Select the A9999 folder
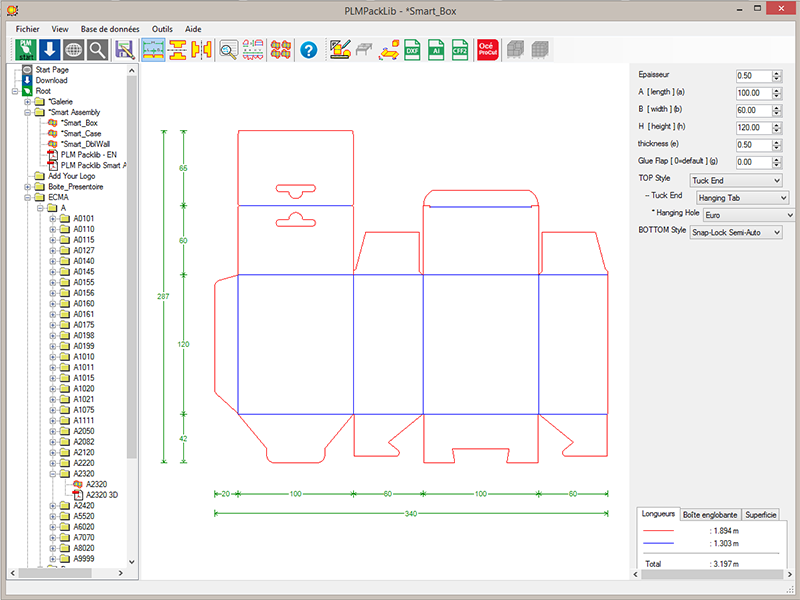This screenshot has height=600, width=800. [x=84, y=559]
